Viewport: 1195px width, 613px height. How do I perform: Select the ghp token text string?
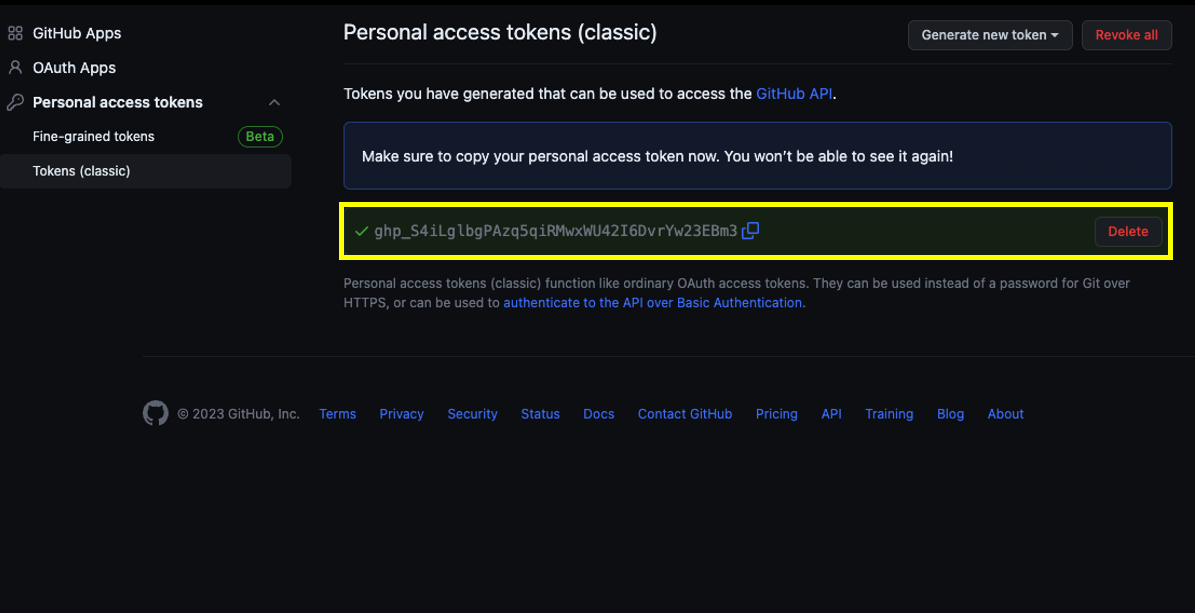(556, 231)
